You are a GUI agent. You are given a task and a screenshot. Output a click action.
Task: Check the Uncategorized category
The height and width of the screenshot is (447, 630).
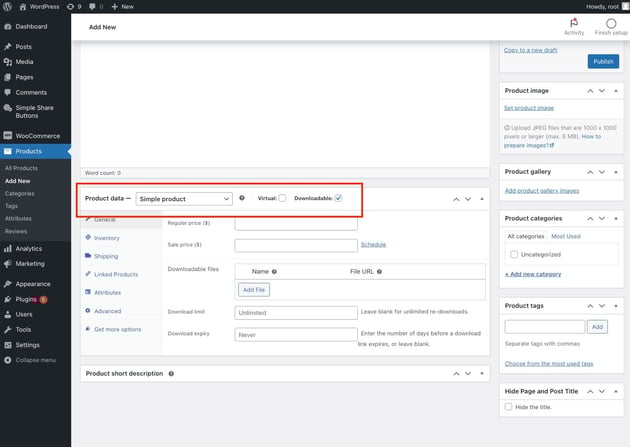tap(514, 254)
